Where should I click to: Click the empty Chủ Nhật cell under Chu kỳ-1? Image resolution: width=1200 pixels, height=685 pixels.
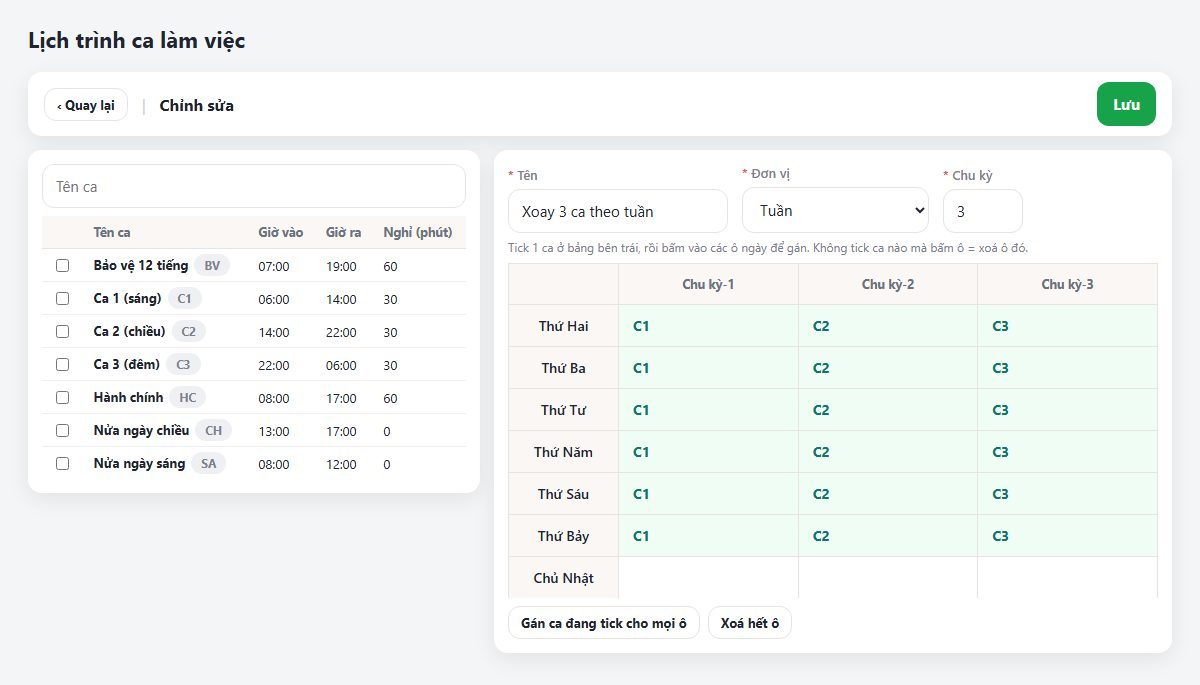click(x=708, y=578)
